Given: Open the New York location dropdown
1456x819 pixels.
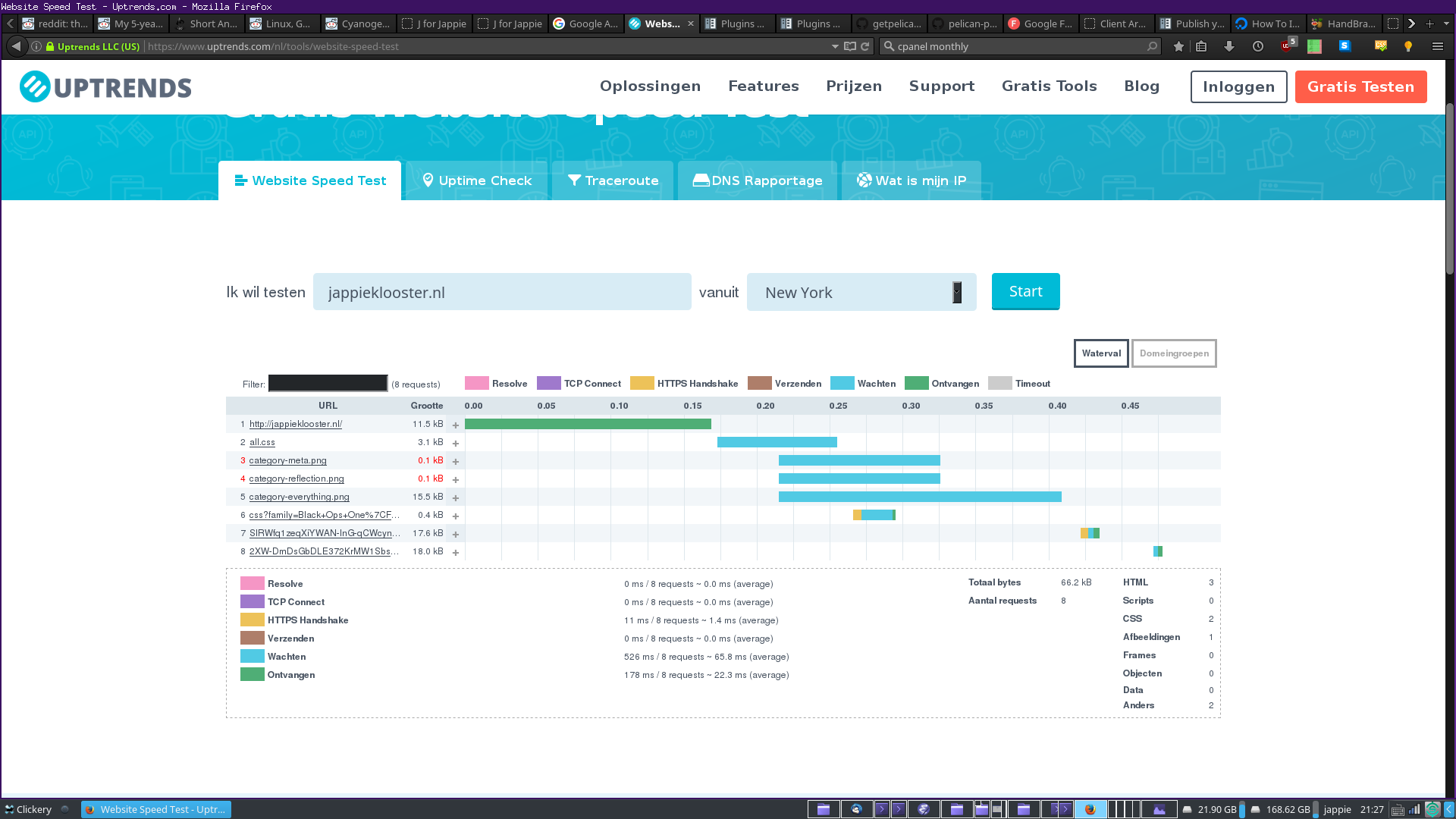Looking at the screenshot, I should point(861,293).
